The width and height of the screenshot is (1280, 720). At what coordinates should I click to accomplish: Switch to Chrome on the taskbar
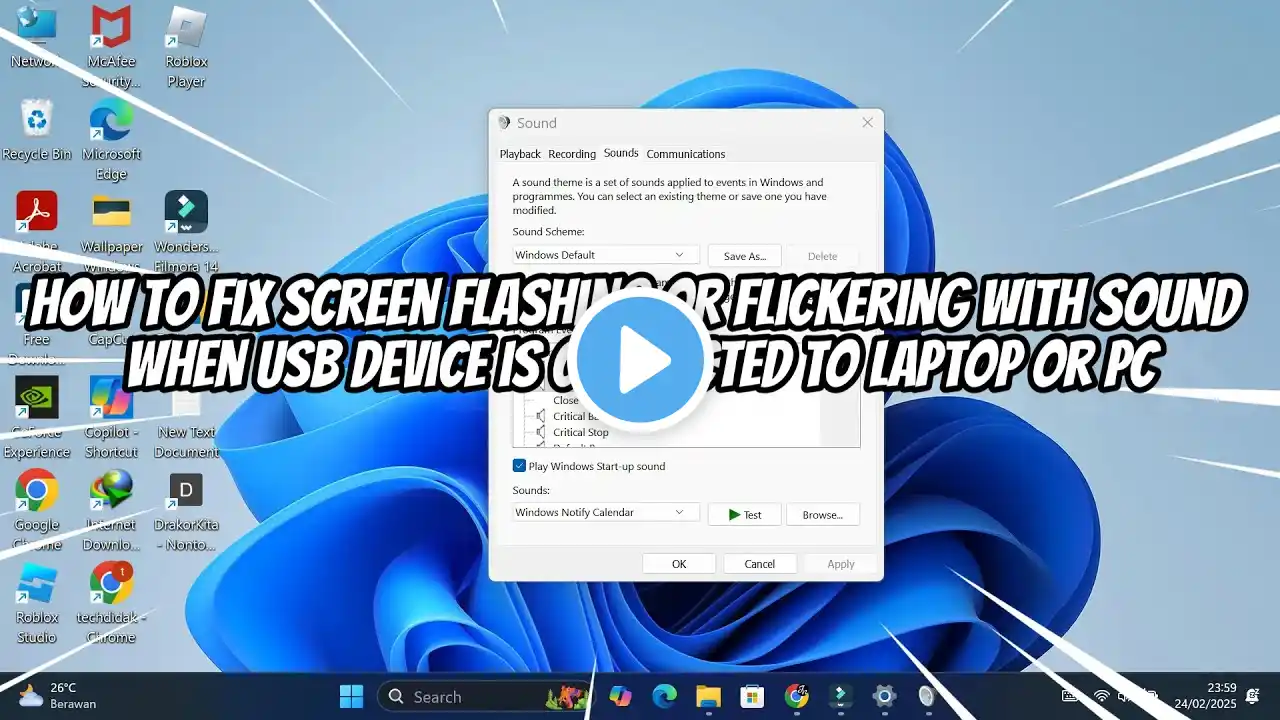[797, 696]
